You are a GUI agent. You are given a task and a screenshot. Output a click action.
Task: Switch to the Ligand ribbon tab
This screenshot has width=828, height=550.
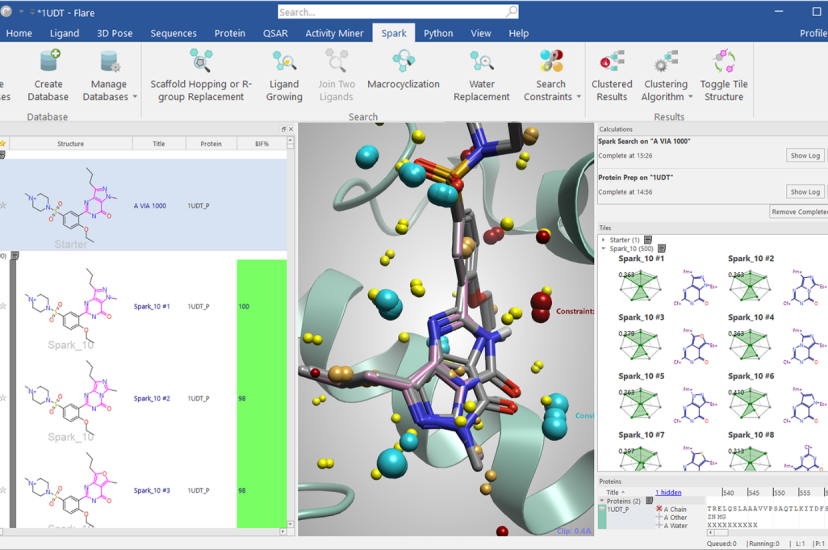[64, 33]
